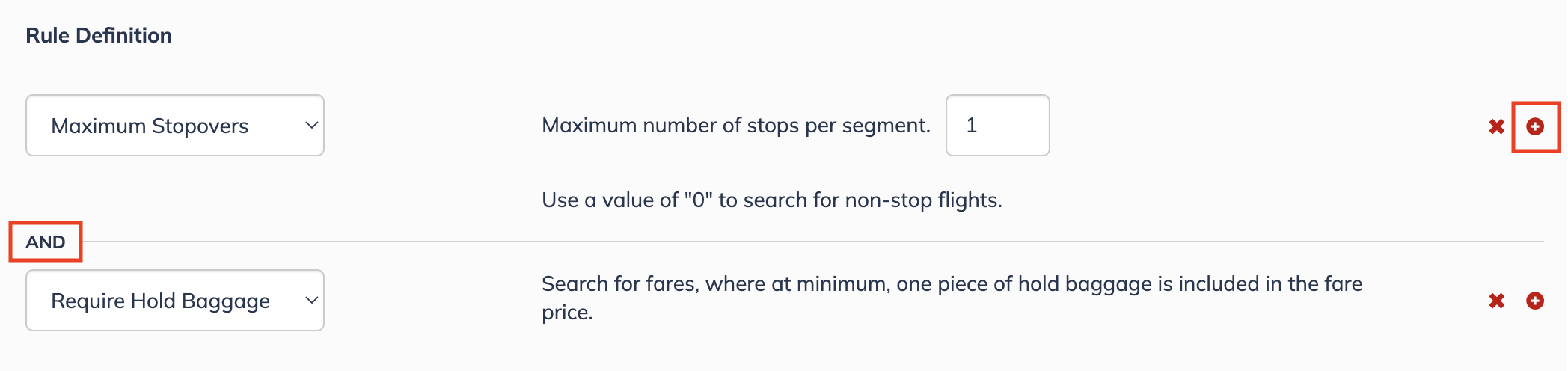Open the Maximum Stopovers rule type dropdown
This screenshot has height=371, width=1568.
(x=175, y=126)
